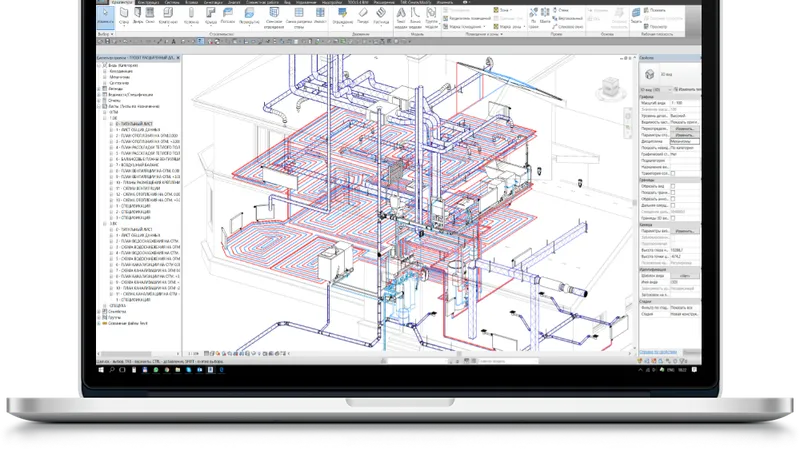Click the Задать work plane tool
Screen dimensions: 800x450
tap(636, 16)
